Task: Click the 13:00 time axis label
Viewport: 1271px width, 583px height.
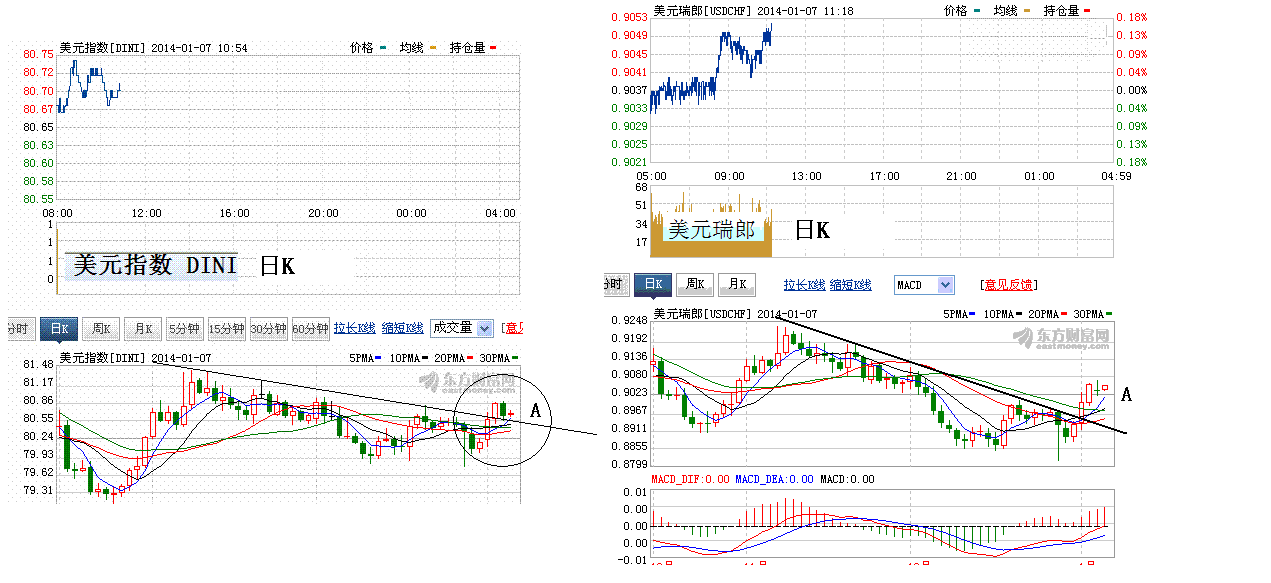Action: [x=807, y=176]
